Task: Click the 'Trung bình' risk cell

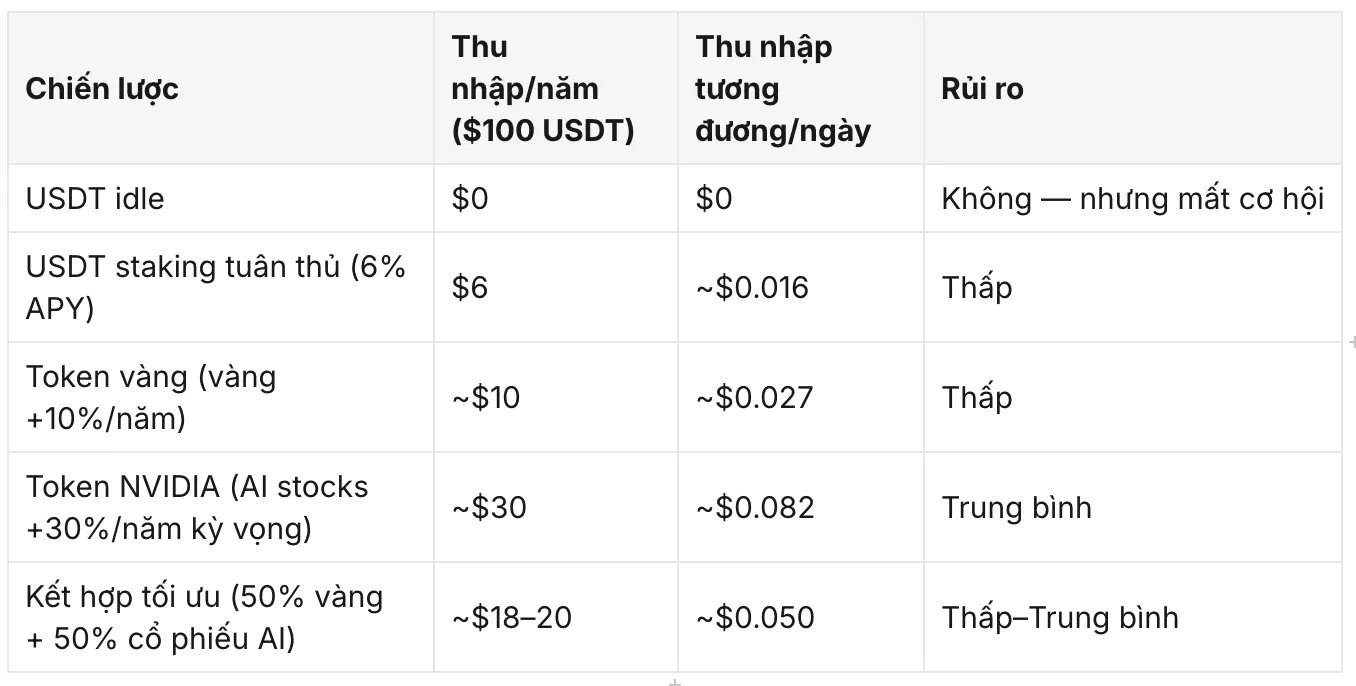Action: click(1132, 507)
